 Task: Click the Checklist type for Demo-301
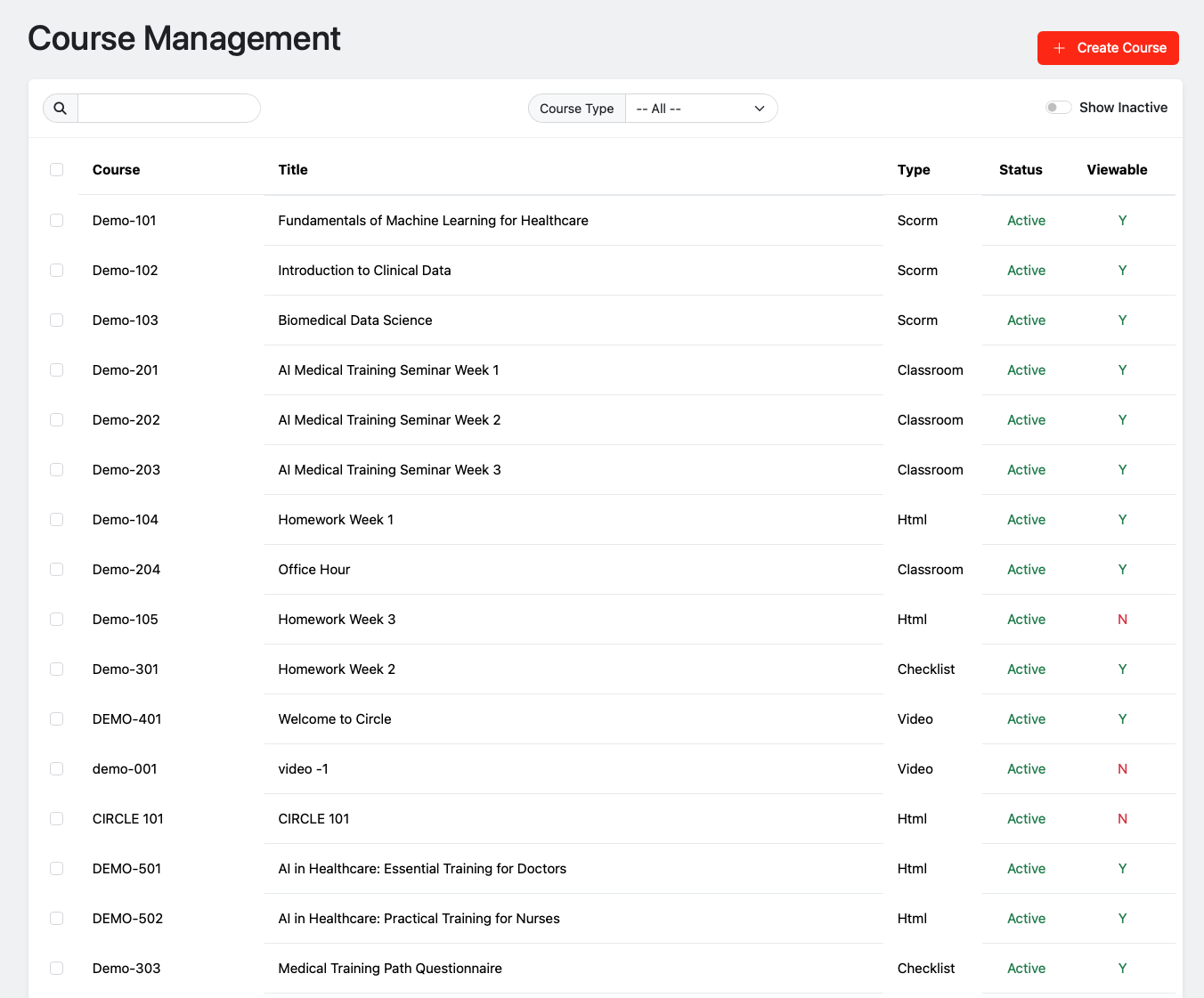click(x=926, y=669)
